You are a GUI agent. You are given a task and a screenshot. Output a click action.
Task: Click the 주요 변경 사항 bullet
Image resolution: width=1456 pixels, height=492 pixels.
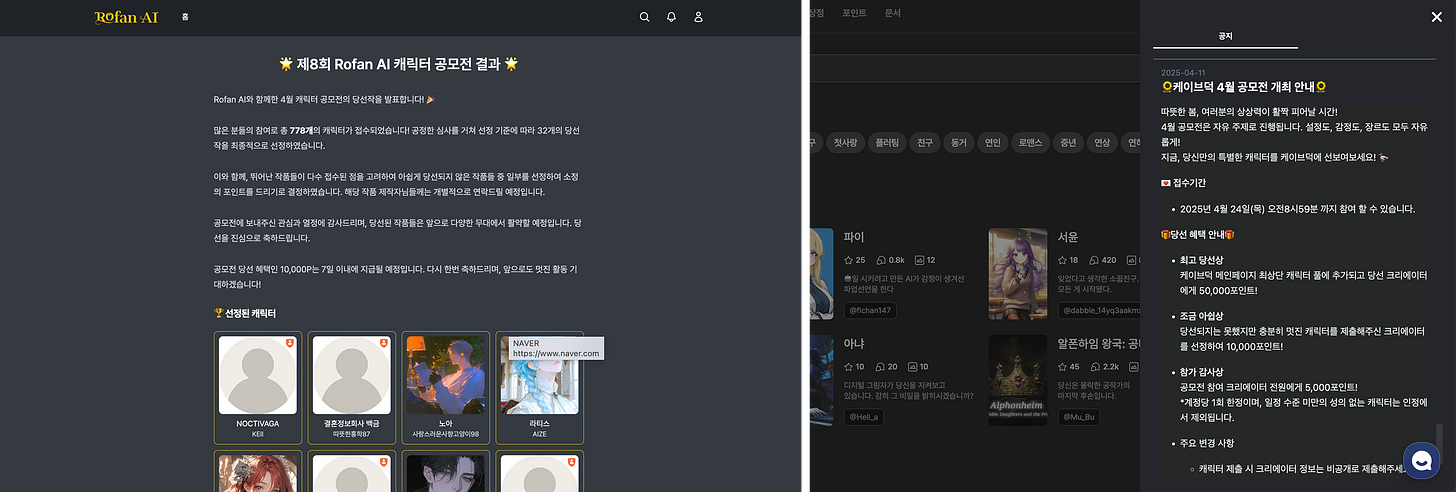pyautogui.click(x=1208, y=443)
